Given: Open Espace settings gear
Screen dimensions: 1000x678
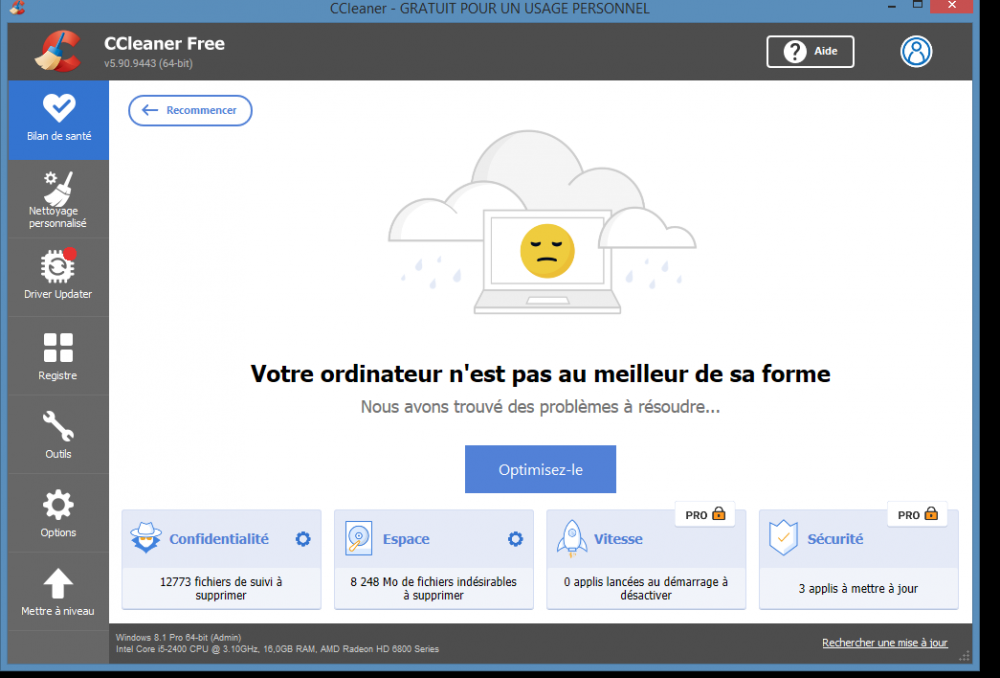Looking at the screenshot, I should click(x=515, y=539).
